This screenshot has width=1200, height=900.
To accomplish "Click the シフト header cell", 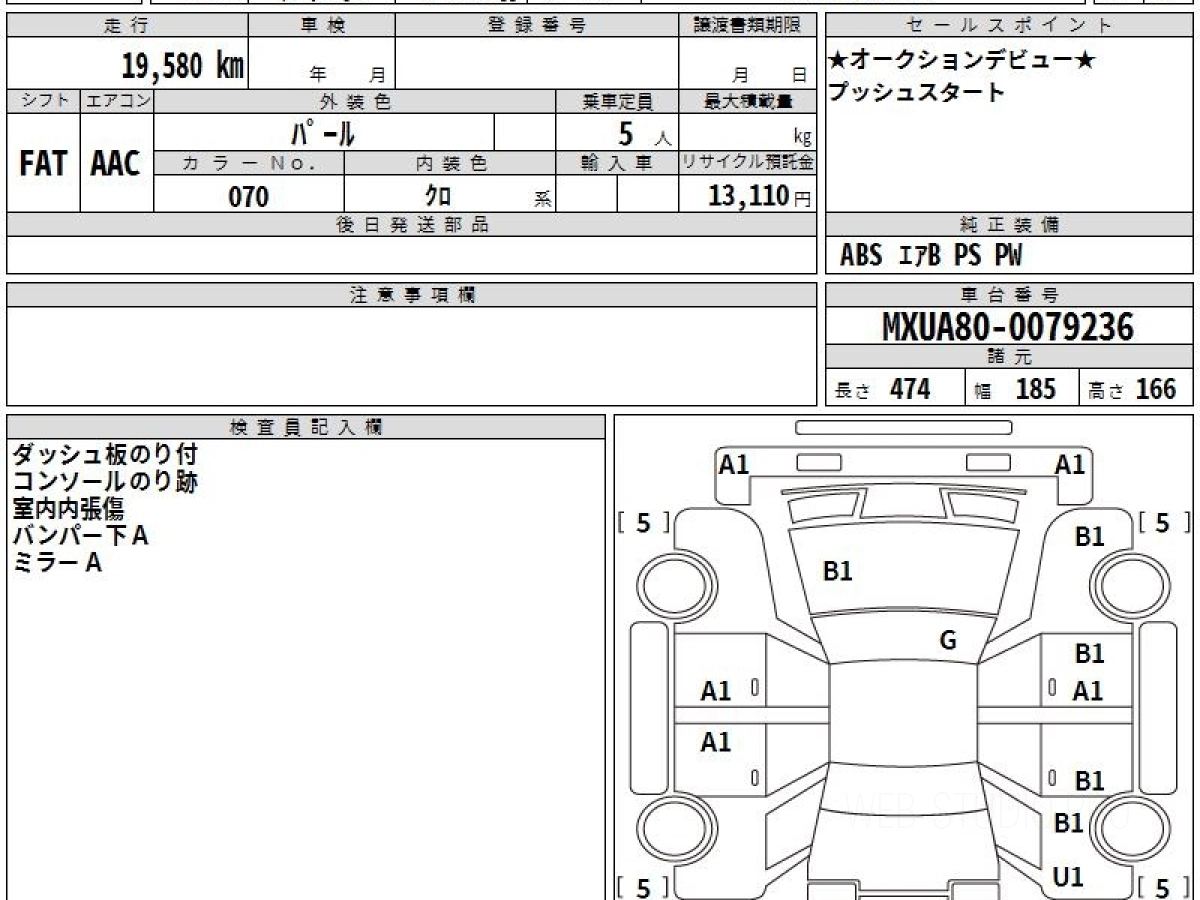I will point(43,101).
